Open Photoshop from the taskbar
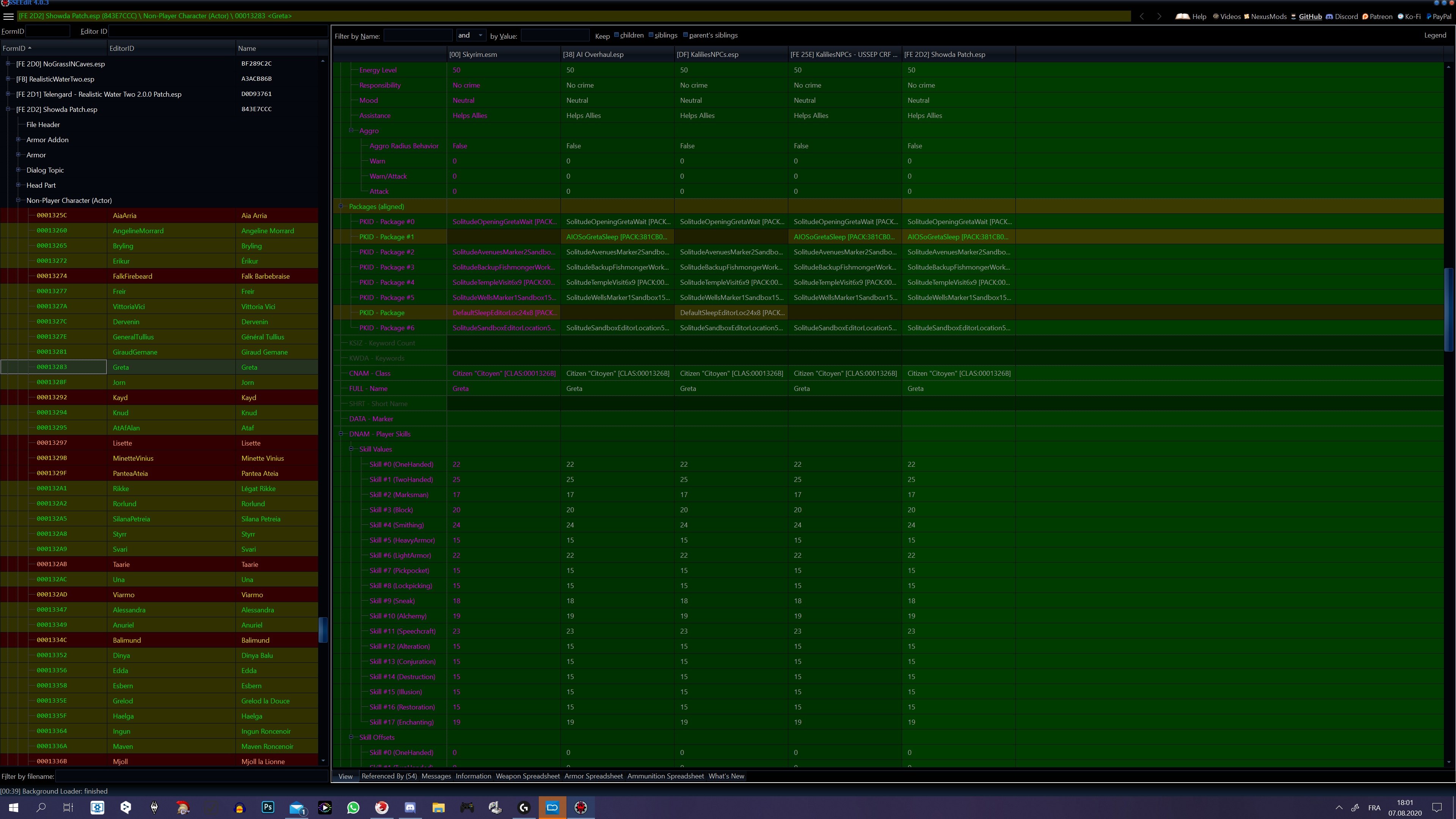 tap(268, 807)
